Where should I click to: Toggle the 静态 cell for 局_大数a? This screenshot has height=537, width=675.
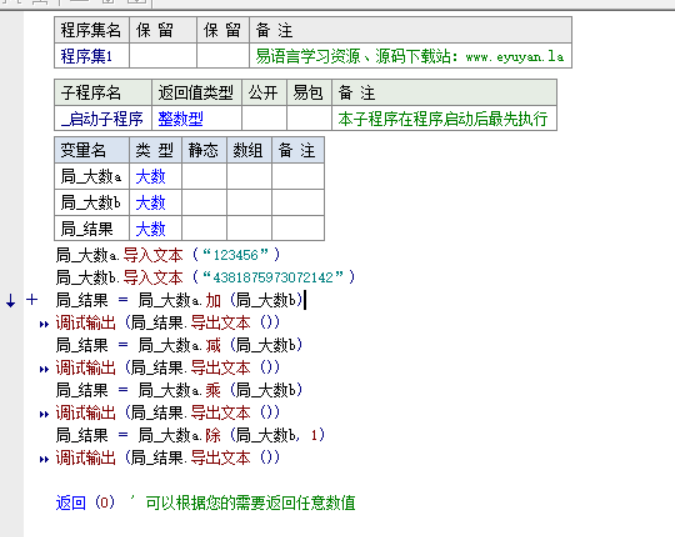(204, 176)
